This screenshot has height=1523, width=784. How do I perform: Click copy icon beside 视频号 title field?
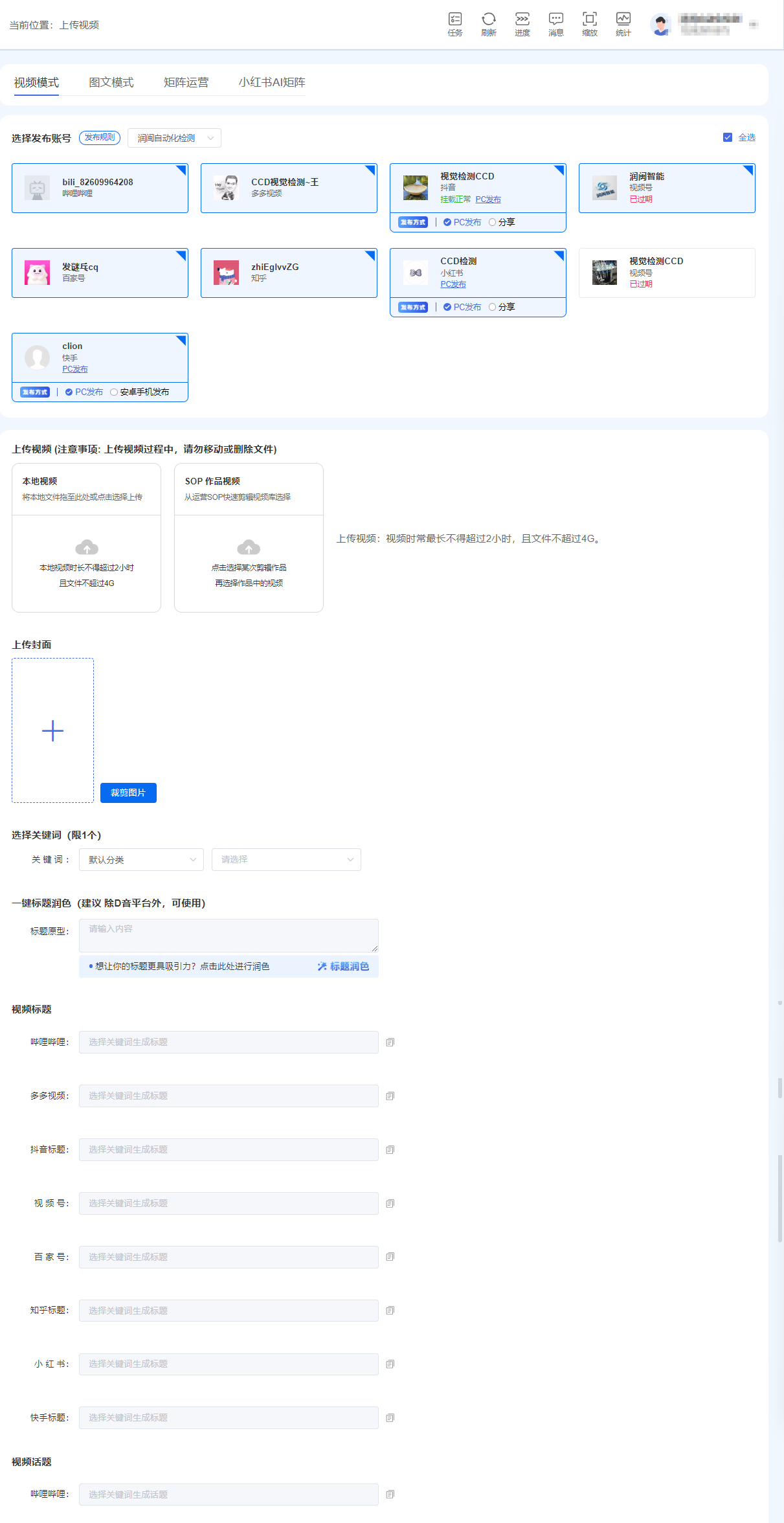(x=390, y=1203)
